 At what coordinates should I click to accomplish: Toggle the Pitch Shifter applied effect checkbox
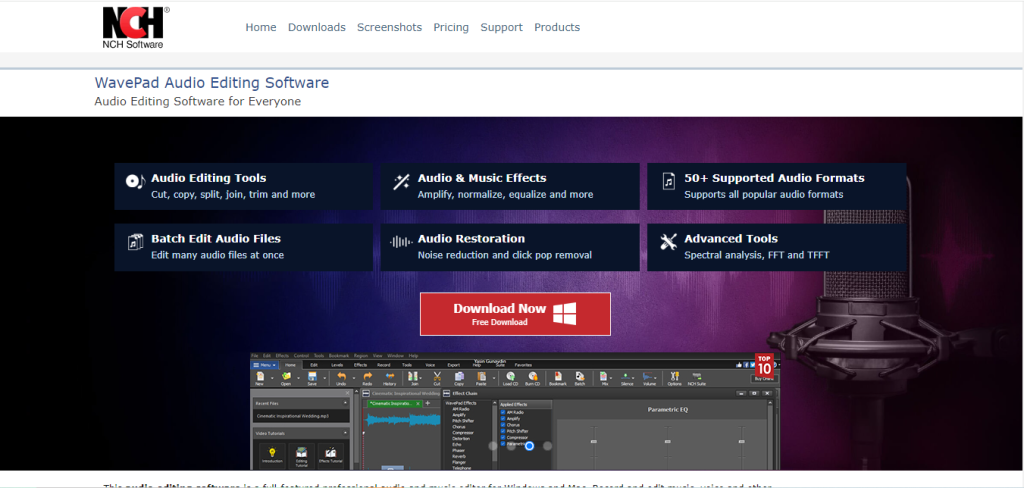click(503, 431)
